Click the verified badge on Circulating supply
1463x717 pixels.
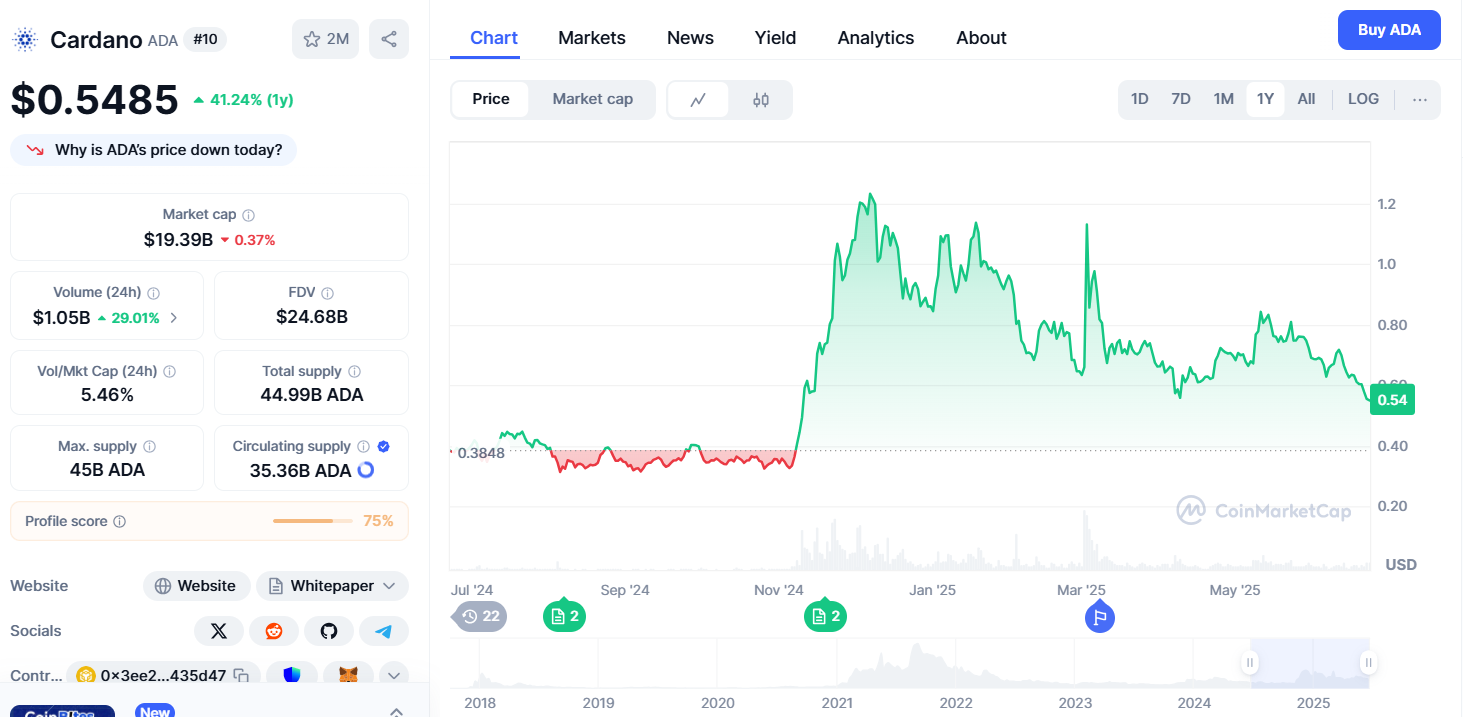[384, 447]
